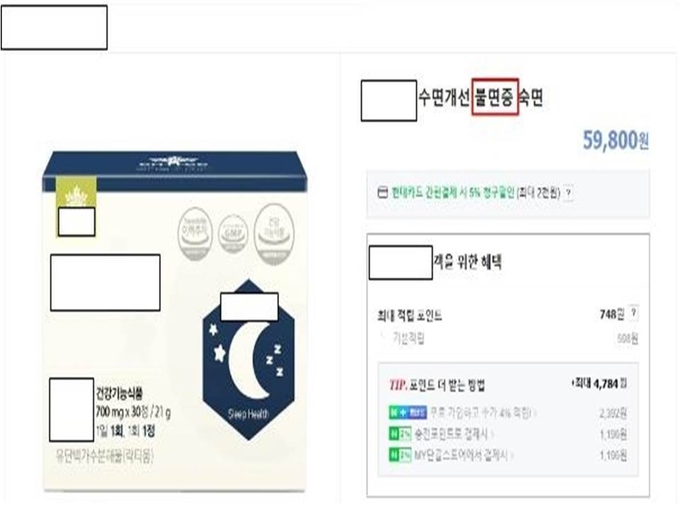Click the question mark beside 748원 points
This screenshot has width=680, height=510.
[x=634, y=313]
